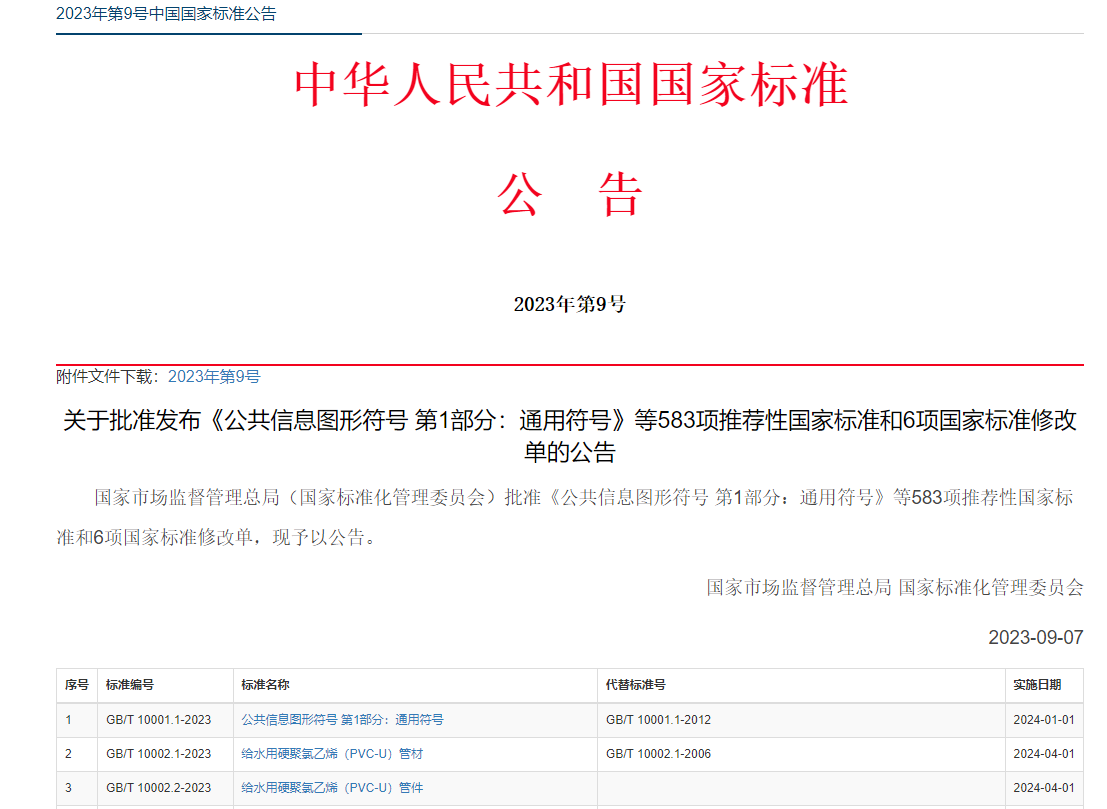Open the 2023年第9号 attachment download link
Image resolution: width=1107 pixels, height=809 pixels.
tap(214, 377)
